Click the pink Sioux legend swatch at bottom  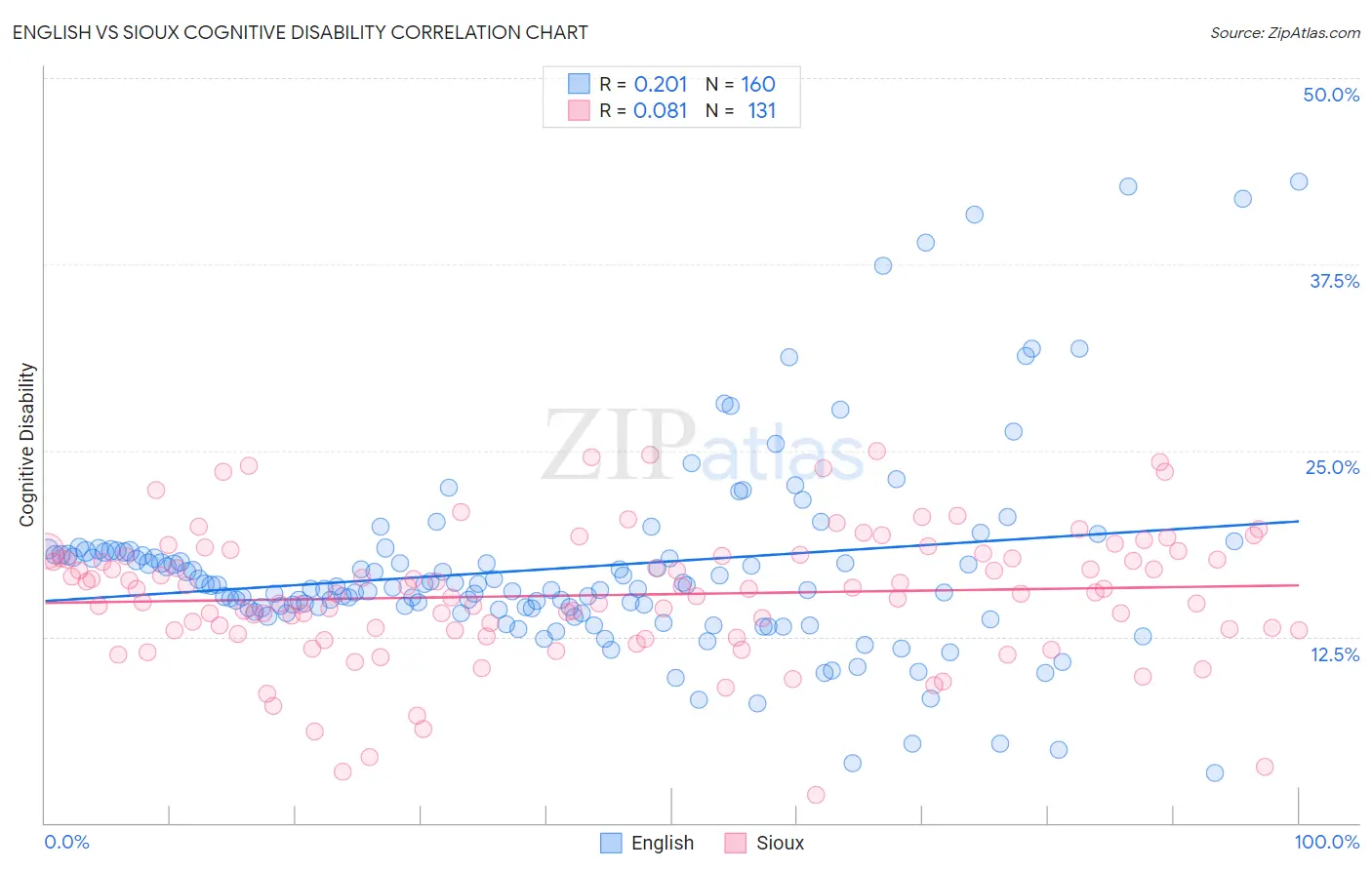coord(736,844)
